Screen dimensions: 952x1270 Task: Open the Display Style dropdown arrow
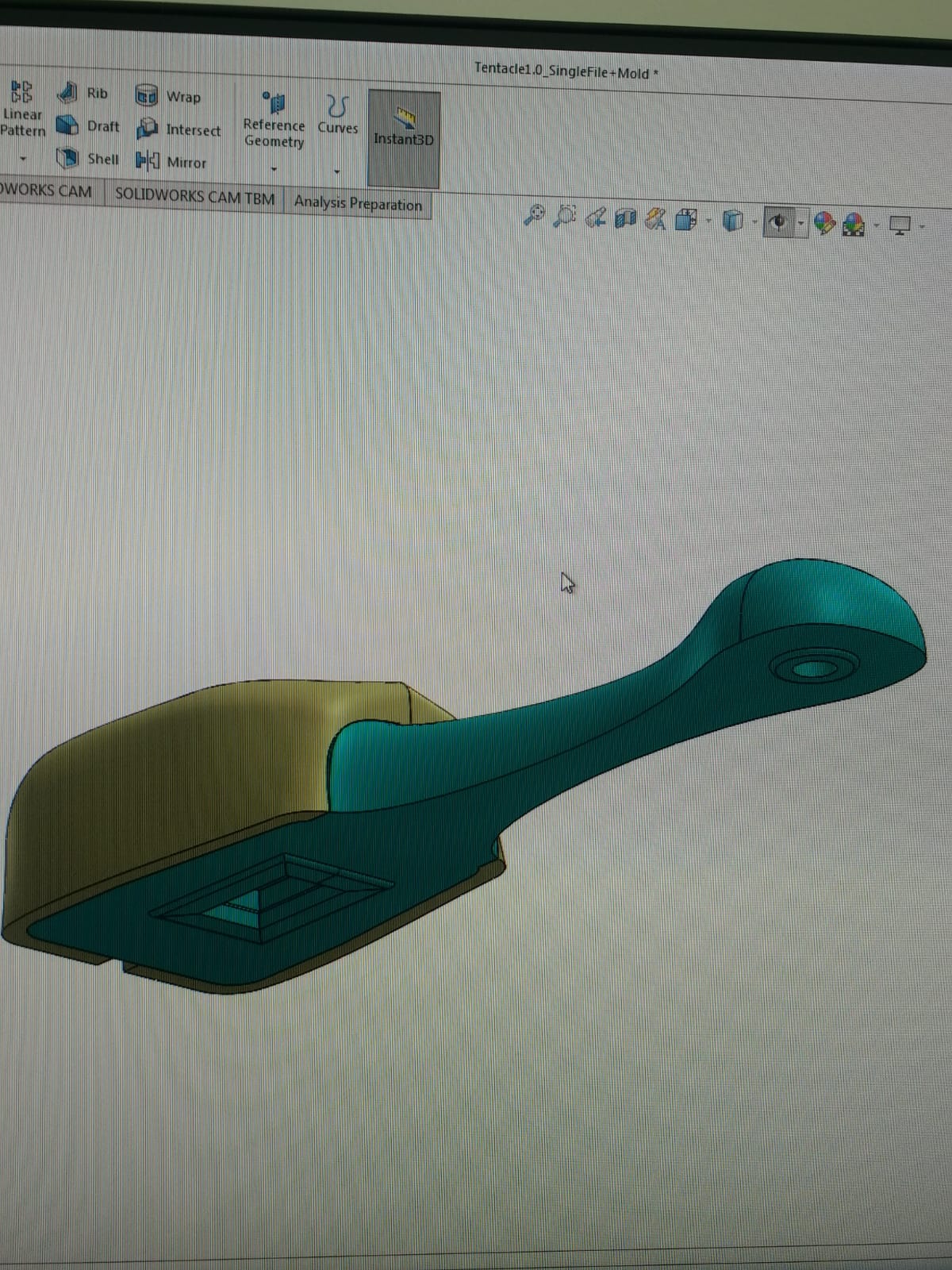[x=753, y=223]
